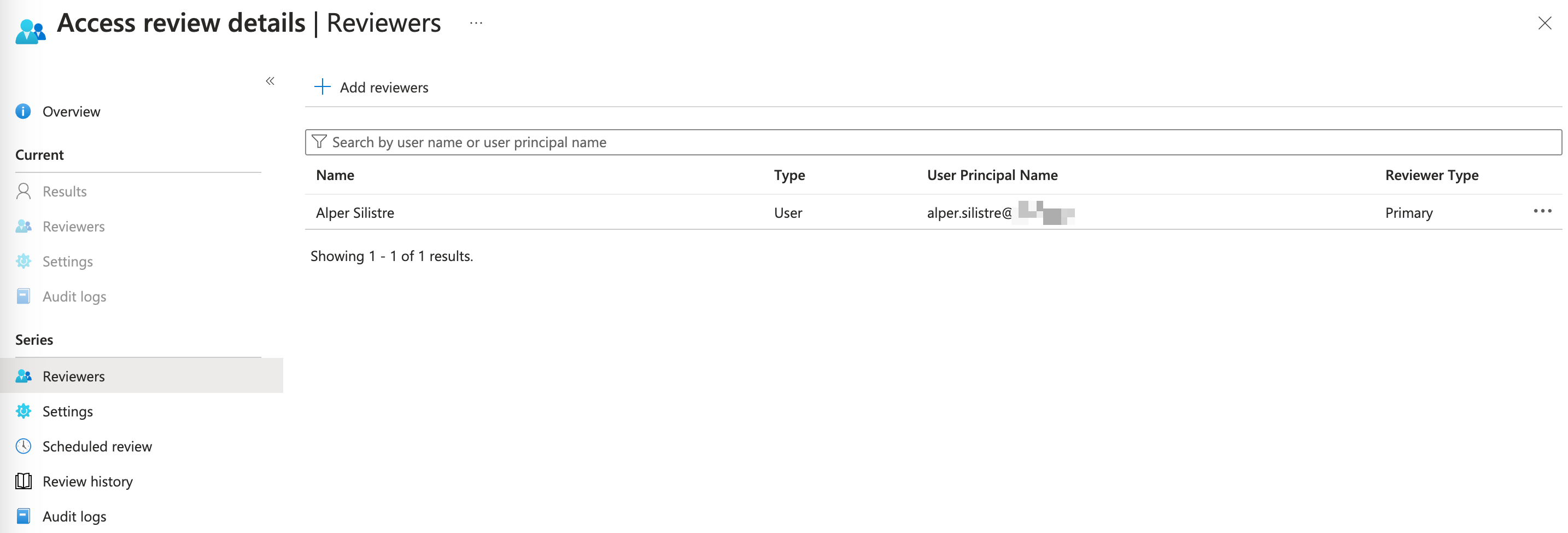This screenshot has width=1568, height=533.
Task: Select the Results person icon under Current
Action: (x=23, y=192)
